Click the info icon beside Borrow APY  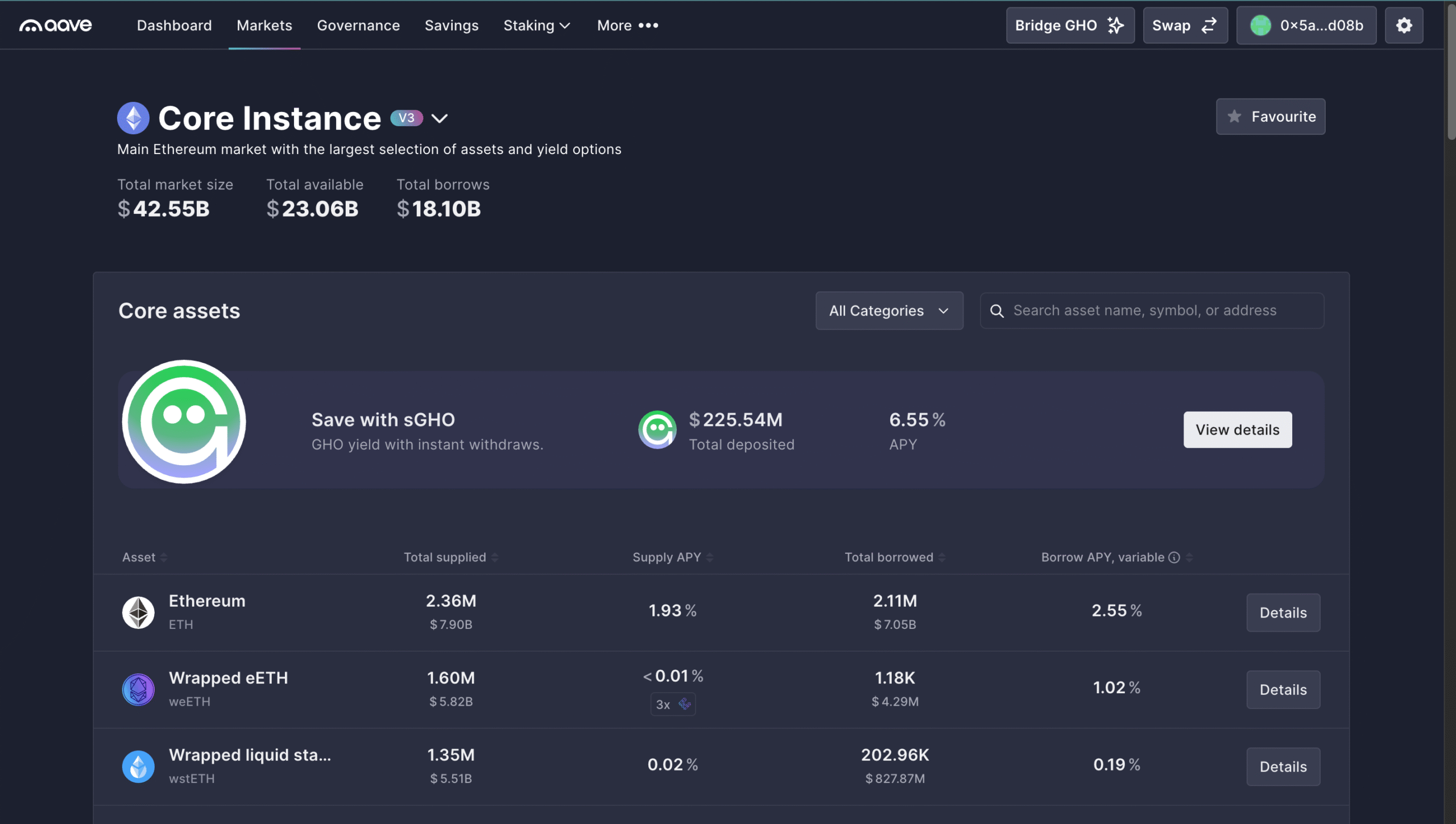1174,557
